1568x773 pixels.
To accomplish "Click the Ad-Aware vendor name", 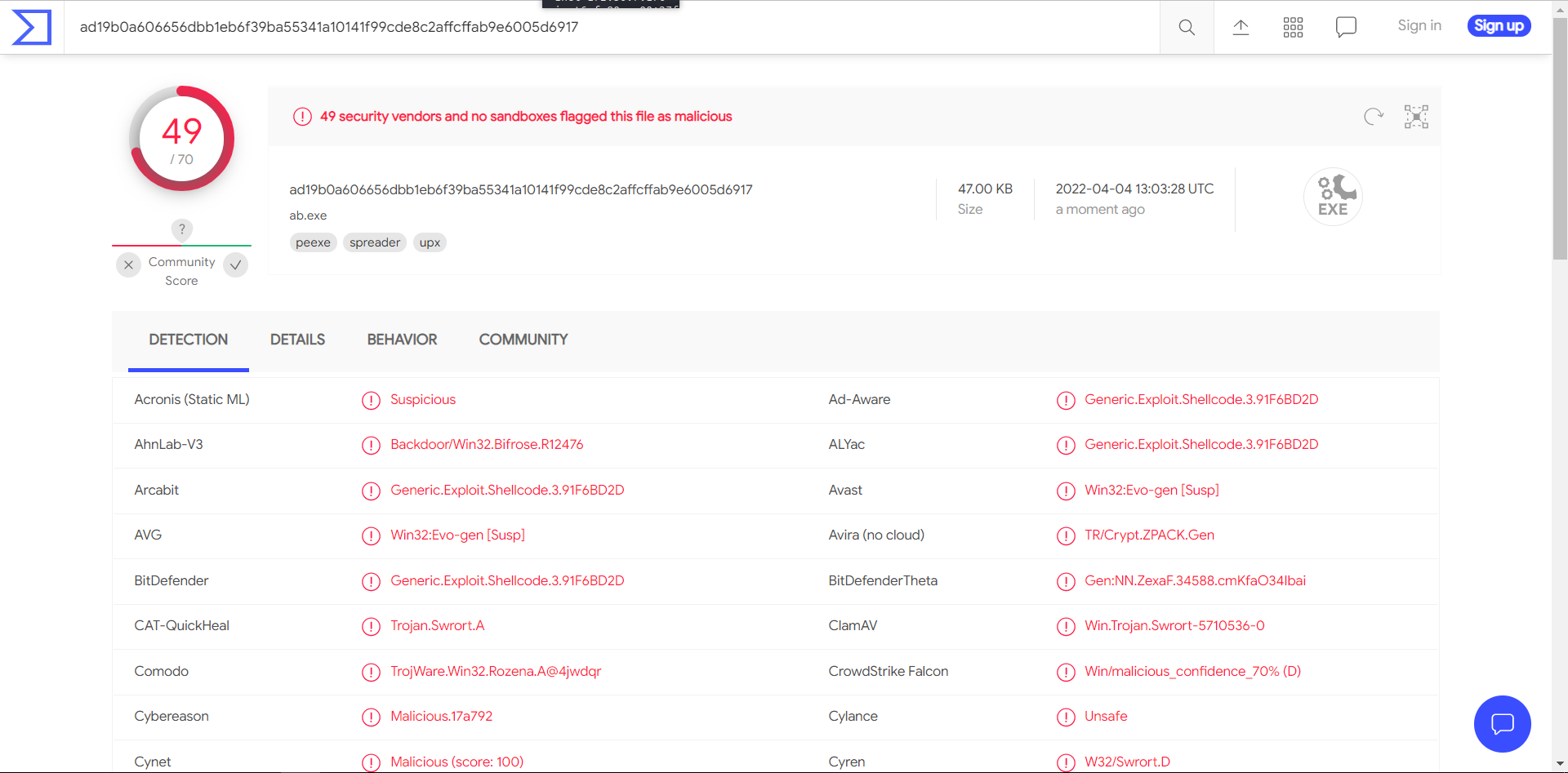I will (x=859, y=400).
